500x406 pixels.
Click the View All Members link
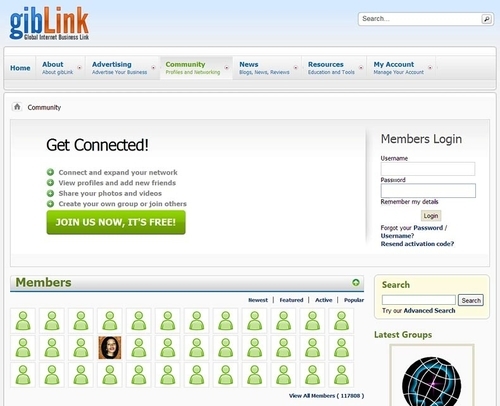click(x=326, y=396)
